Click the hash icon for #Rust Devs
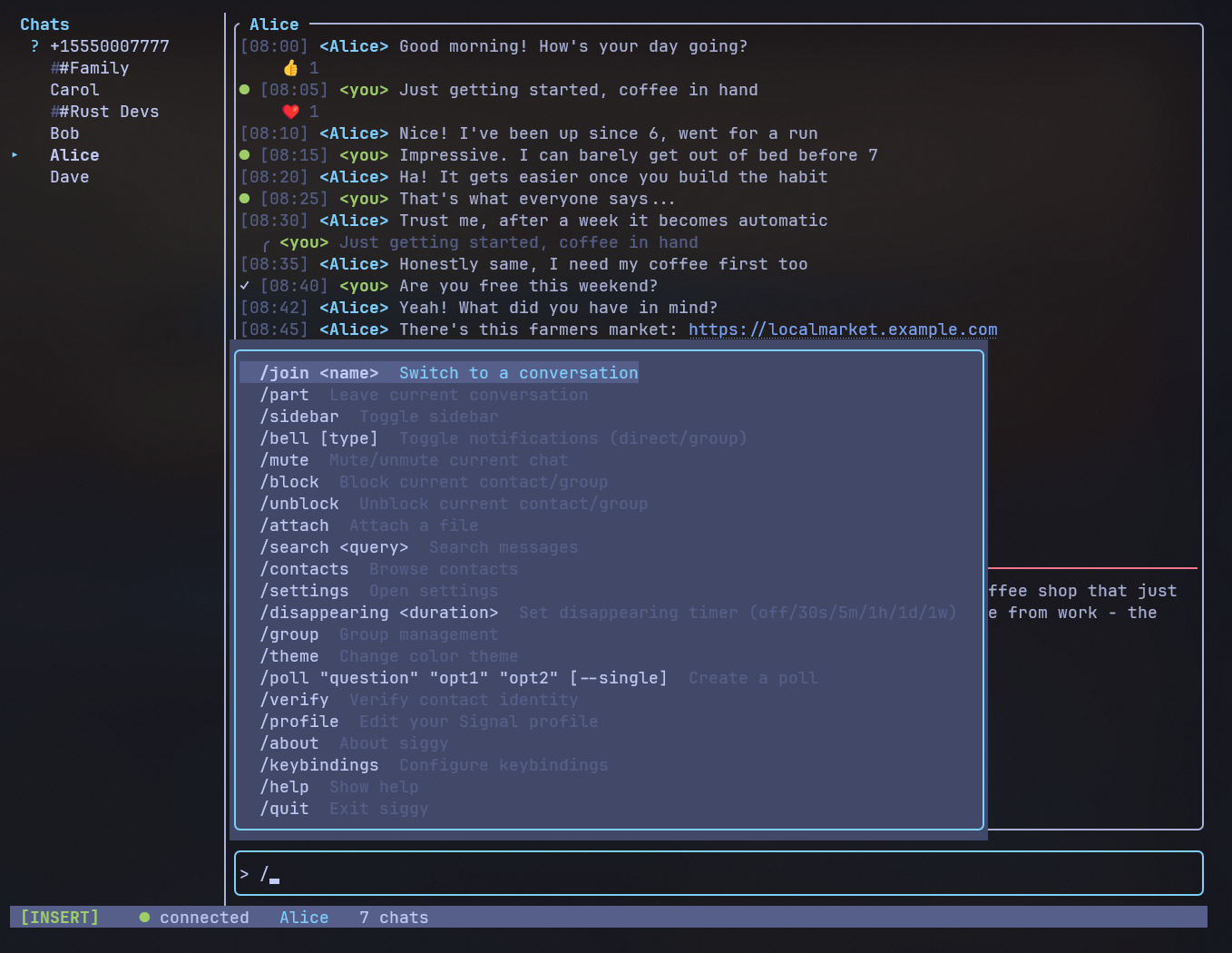Image resolution: width=1232 pixels, height=953 pixels. tap(56, 111)
